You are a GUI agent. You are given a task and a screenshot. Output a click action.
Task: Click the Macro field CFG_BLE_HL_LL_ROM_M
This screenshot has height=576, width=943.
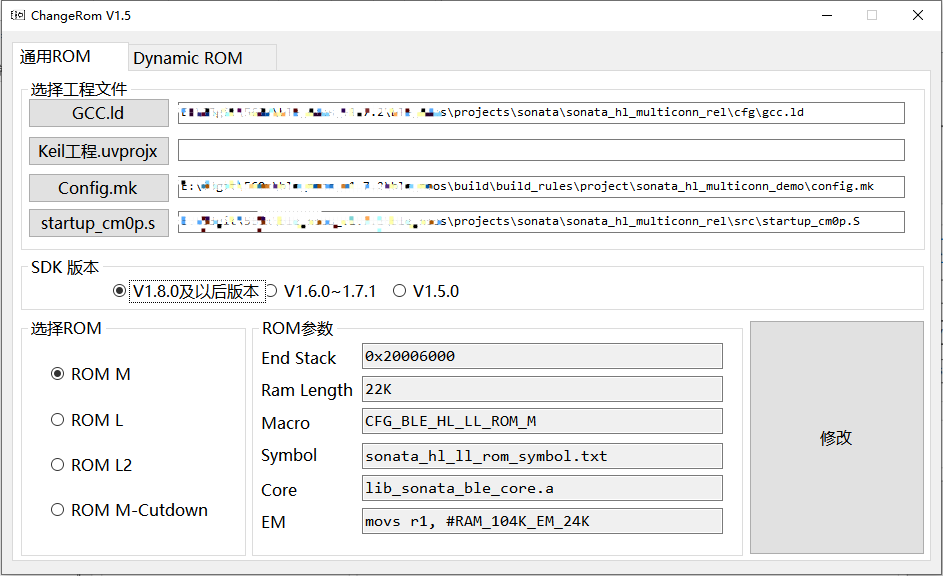pyautogui.click(x=542, y=421)
